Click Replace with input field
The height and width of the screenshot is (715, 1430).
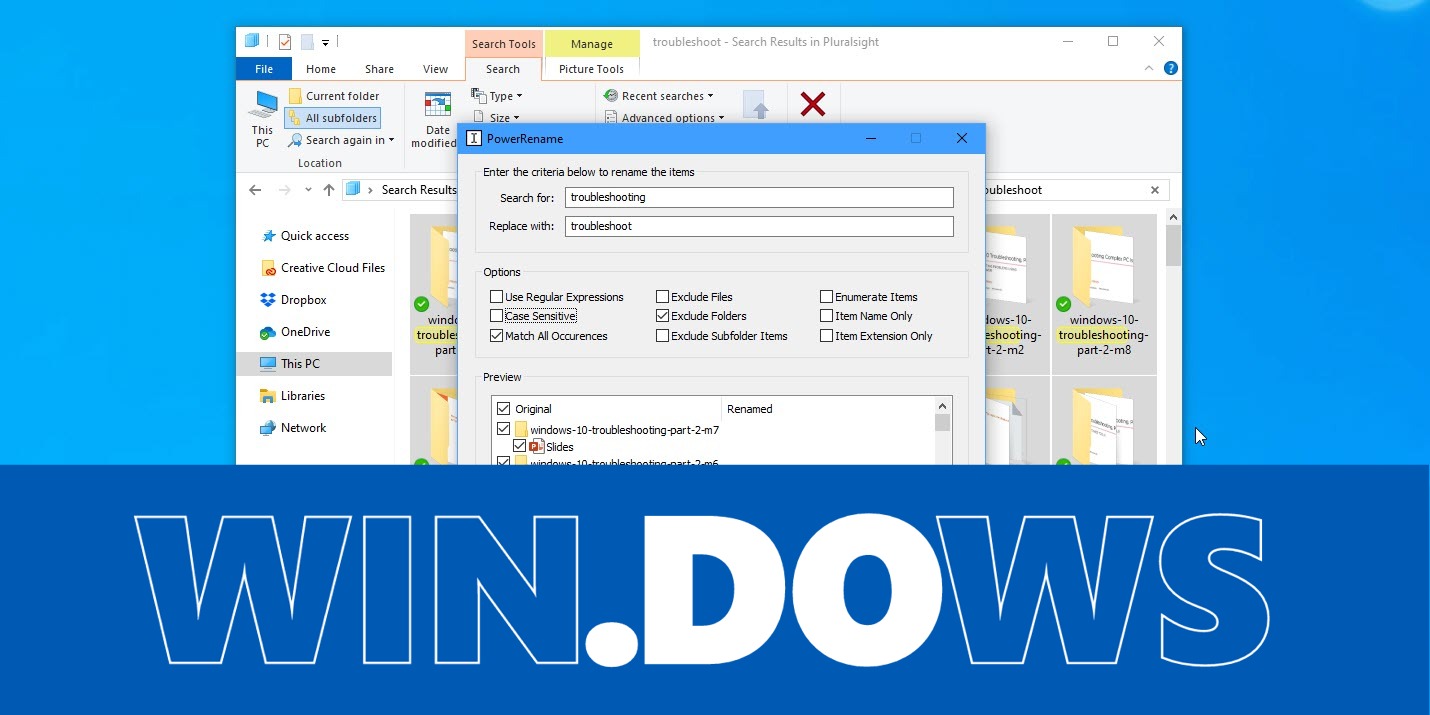[x=759, y=226]
